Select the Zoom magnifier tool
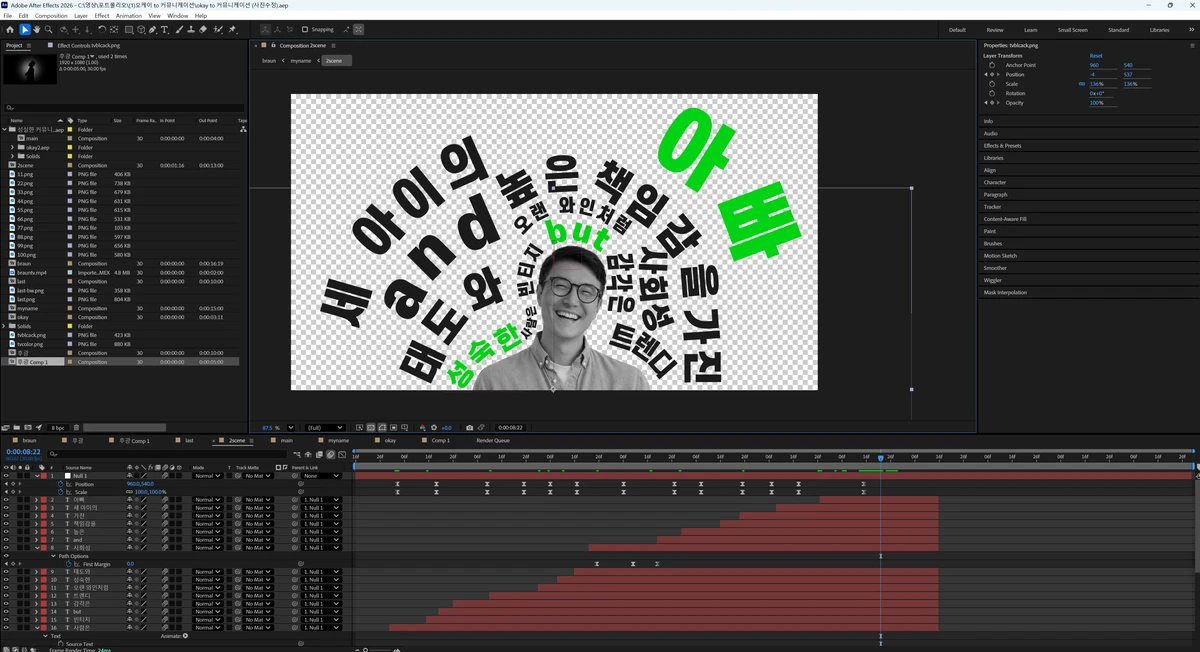This screenshot has height=652, width=1200. click(x=49, y=30)
